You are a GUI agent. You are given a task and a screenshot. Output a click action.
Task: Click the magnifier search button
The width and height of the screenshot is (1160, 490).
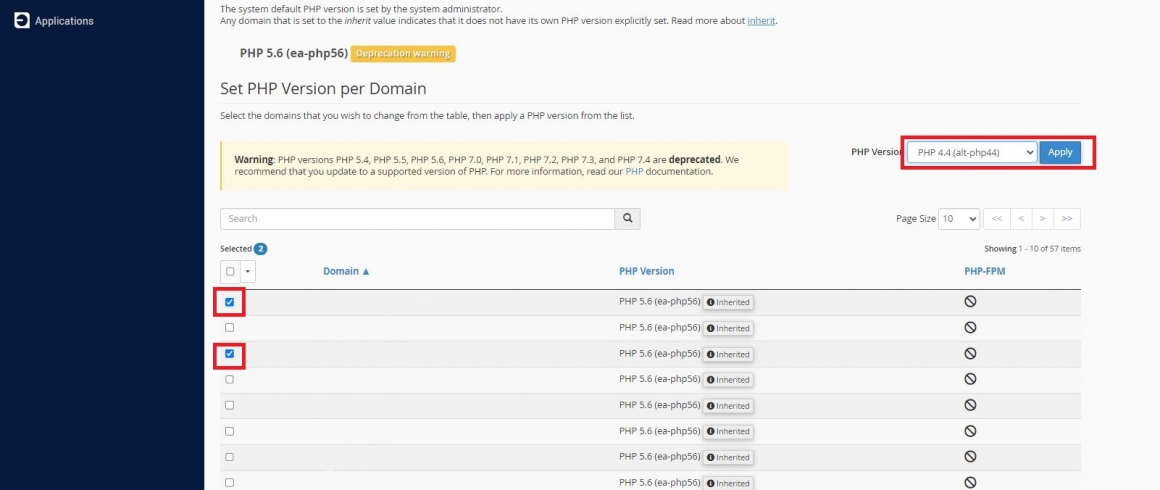coord(627,219)
